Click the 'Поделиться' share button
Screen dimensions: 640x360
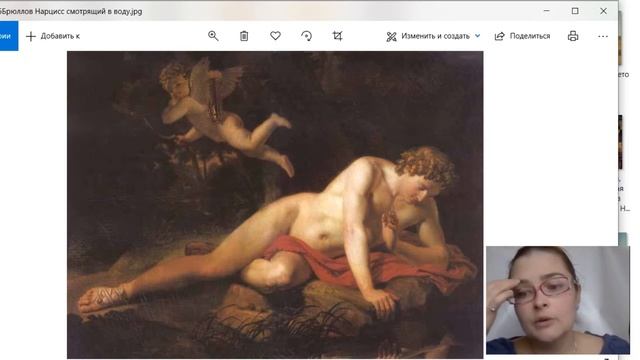522,36
